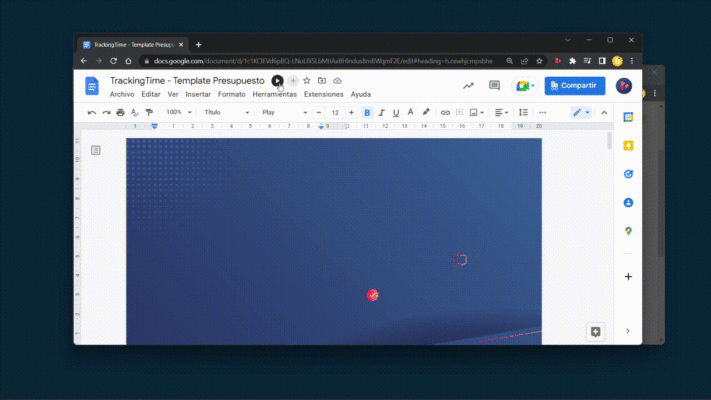Screen dimensions: 711x400
Task: Open Ver menu
Action: tap(173, 94)
